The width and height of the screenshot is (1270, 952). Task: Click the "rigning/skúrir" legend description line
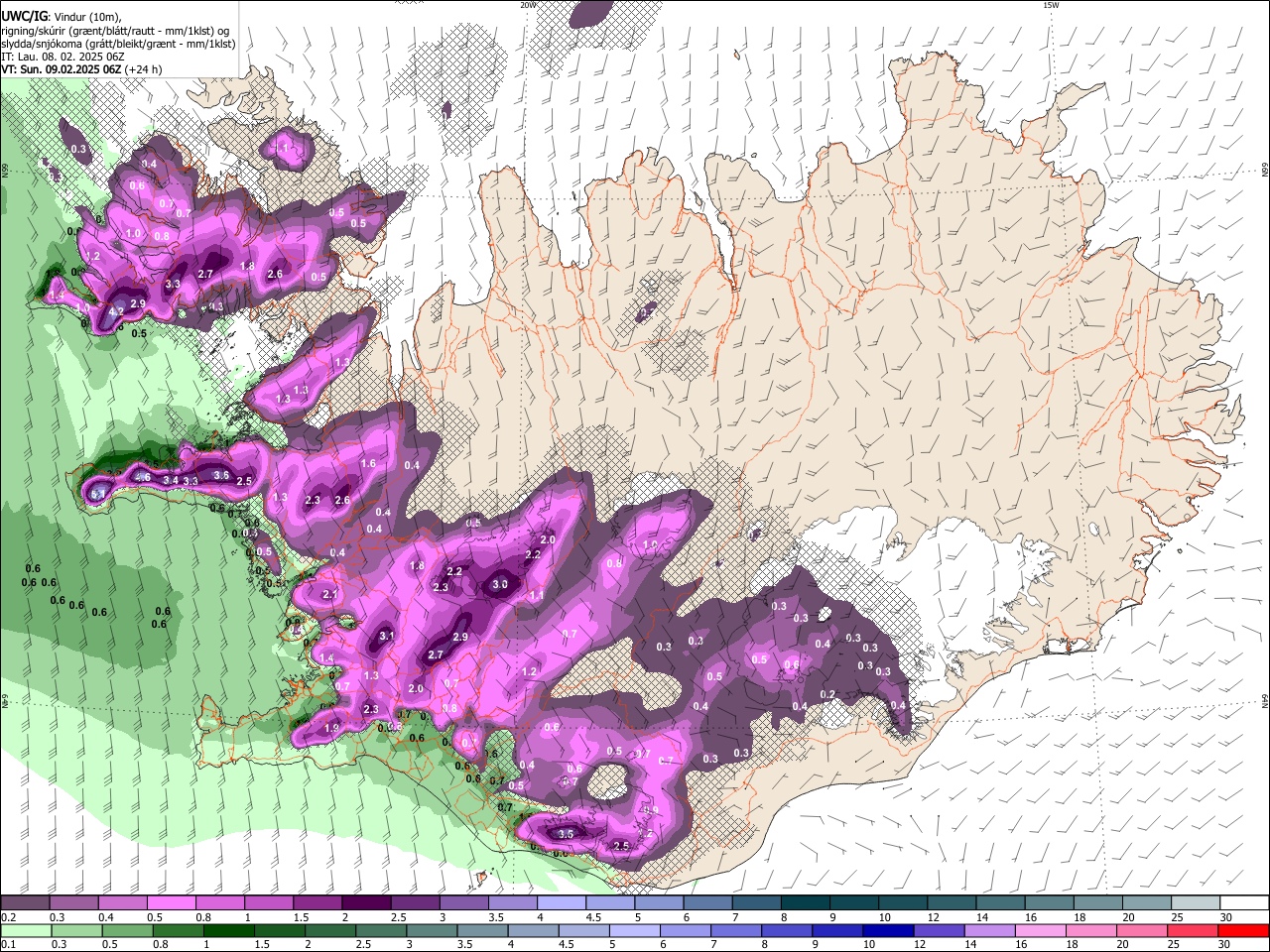(x=116, y=30)
